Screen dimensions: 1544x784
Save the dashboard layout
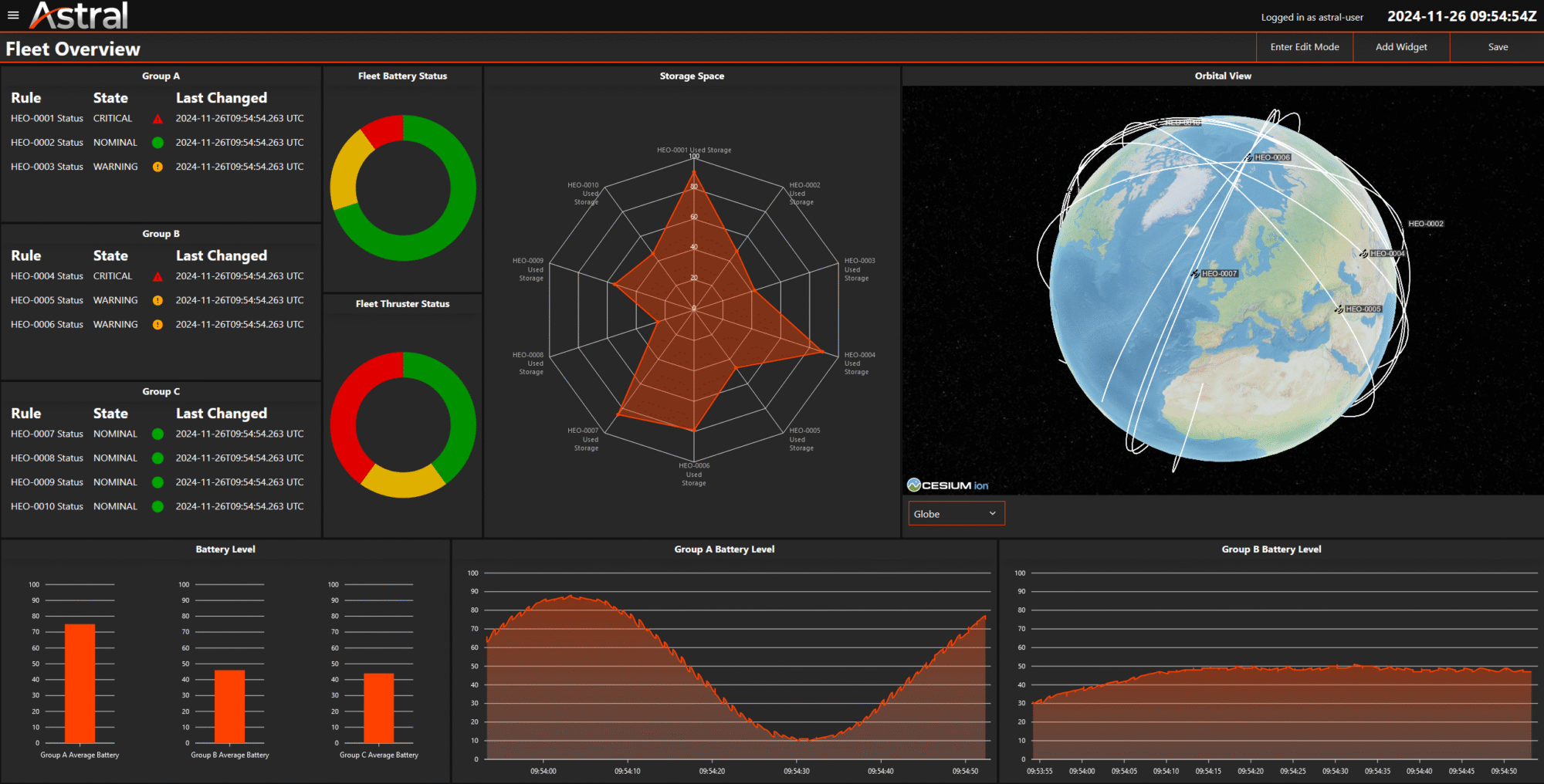(1497, 47)
